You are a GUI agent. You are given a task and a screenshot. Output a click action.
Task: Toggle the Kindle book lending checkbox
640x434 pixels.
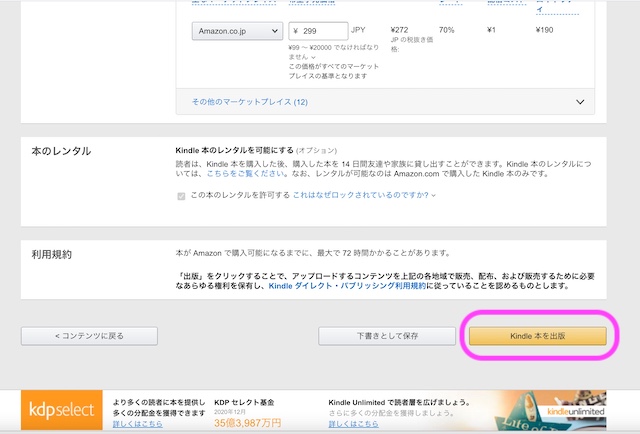click(181, 195)
